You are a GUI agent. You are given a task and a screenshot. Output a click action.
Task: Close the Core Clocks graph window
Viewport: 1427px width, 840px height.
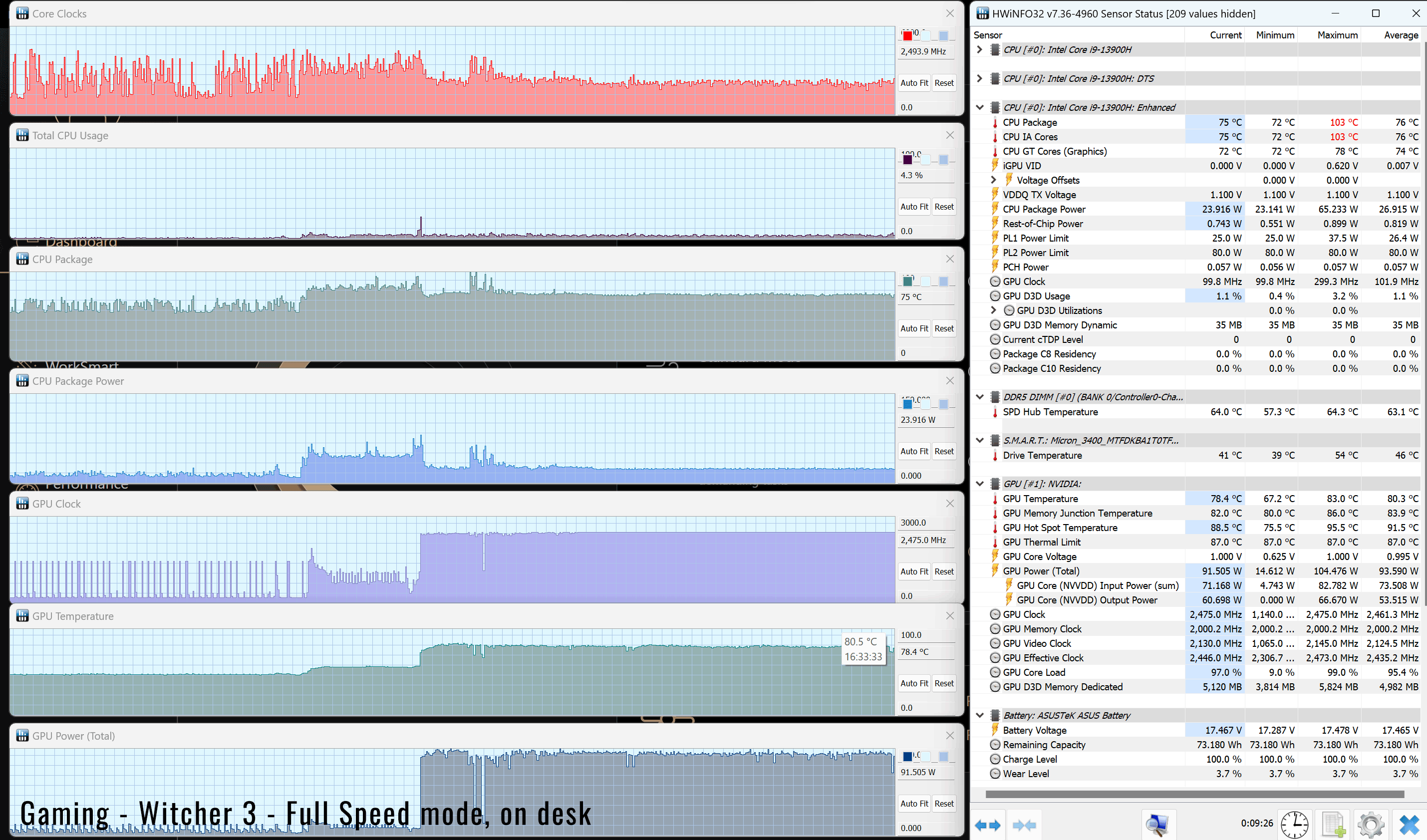(x=950, y=13)
